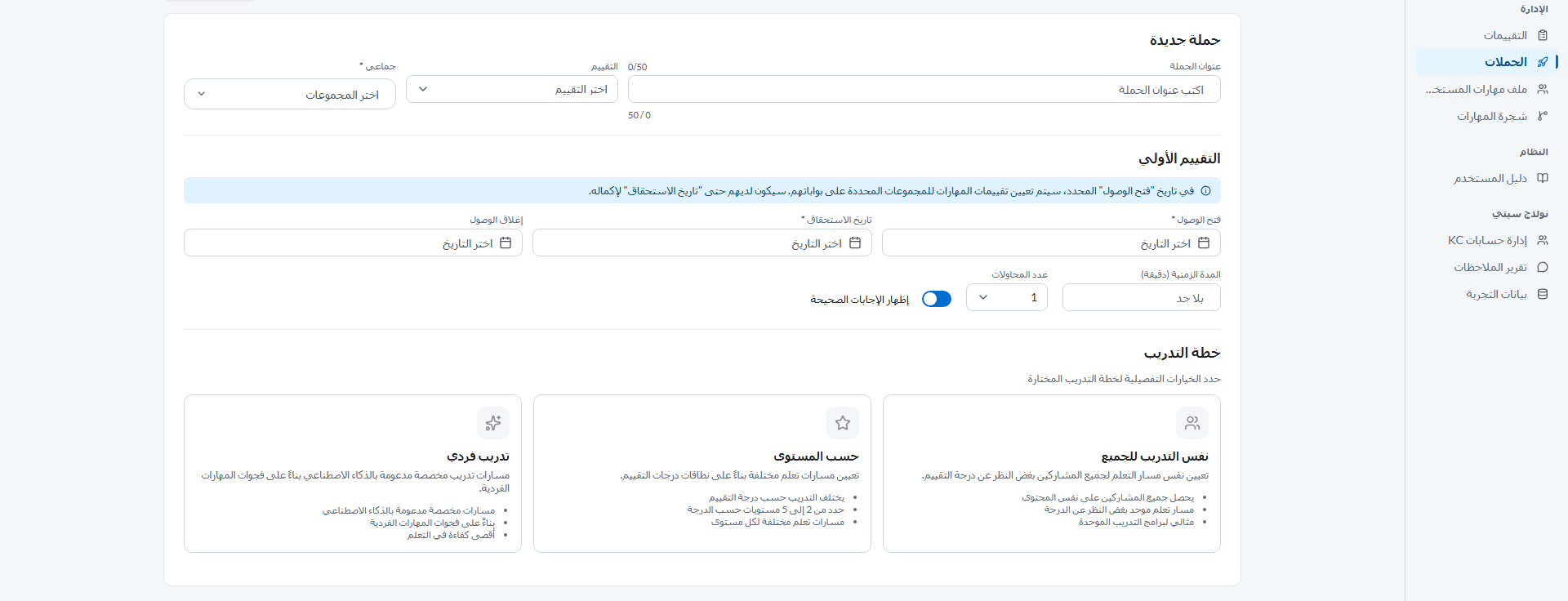Viewport: 1568px width, 601px height.
Task: Click إدارة حسابات KC users icon
Action: 1543,240
